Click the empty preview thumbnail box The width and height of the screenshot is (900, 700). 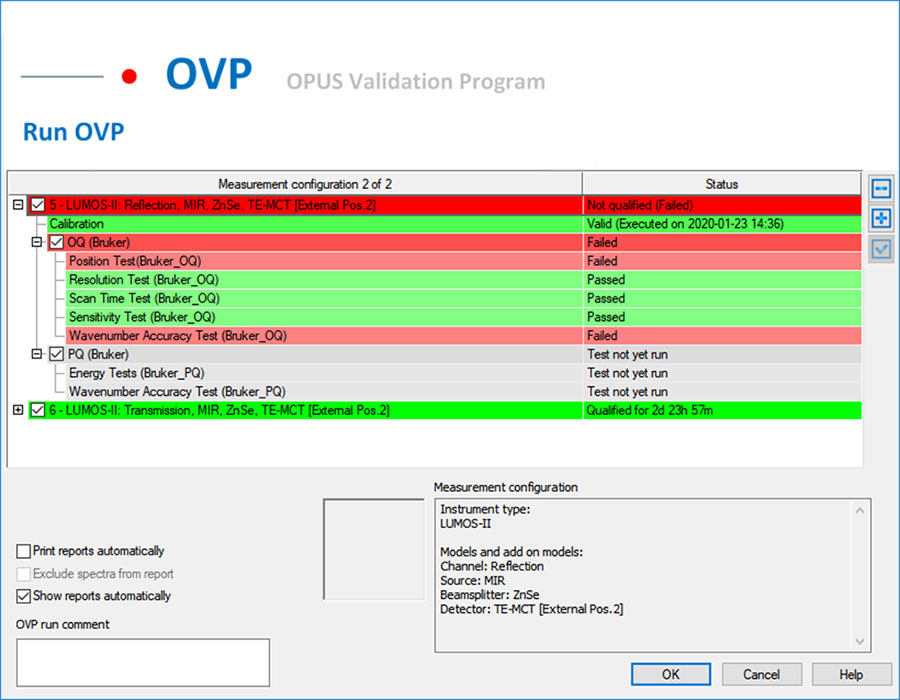pos(374,549)
